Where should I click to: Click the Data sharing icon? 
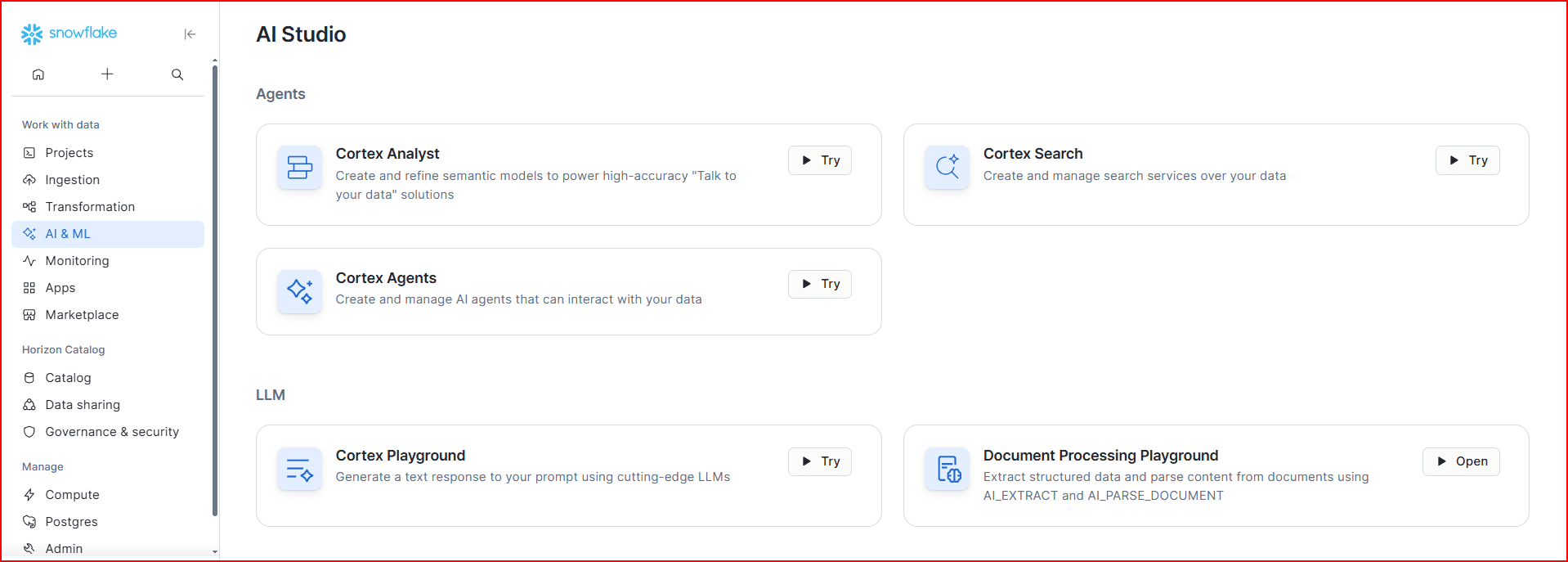point(29,405)
